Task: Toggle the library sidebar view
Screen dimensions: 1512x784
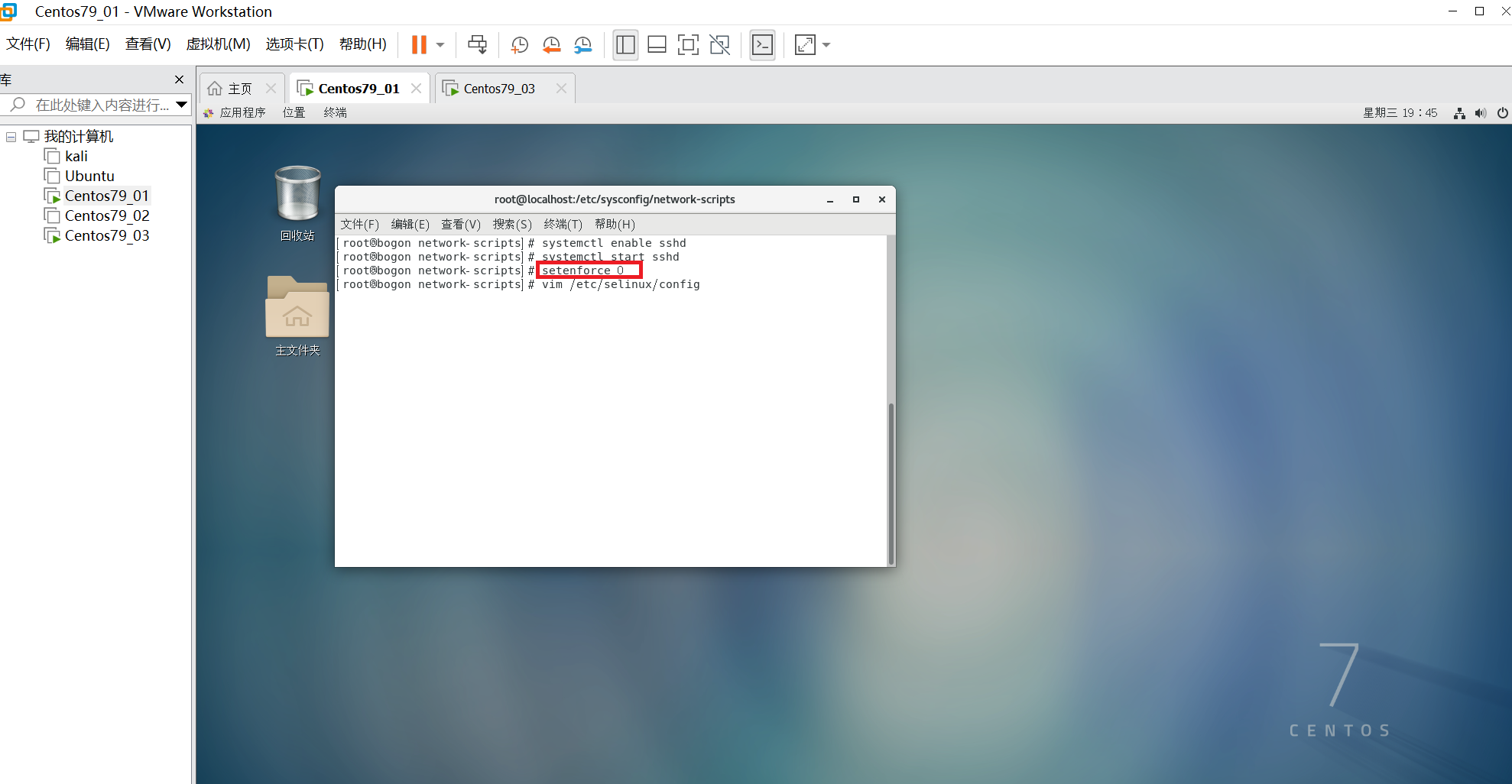Action: [x=625, y=45]
